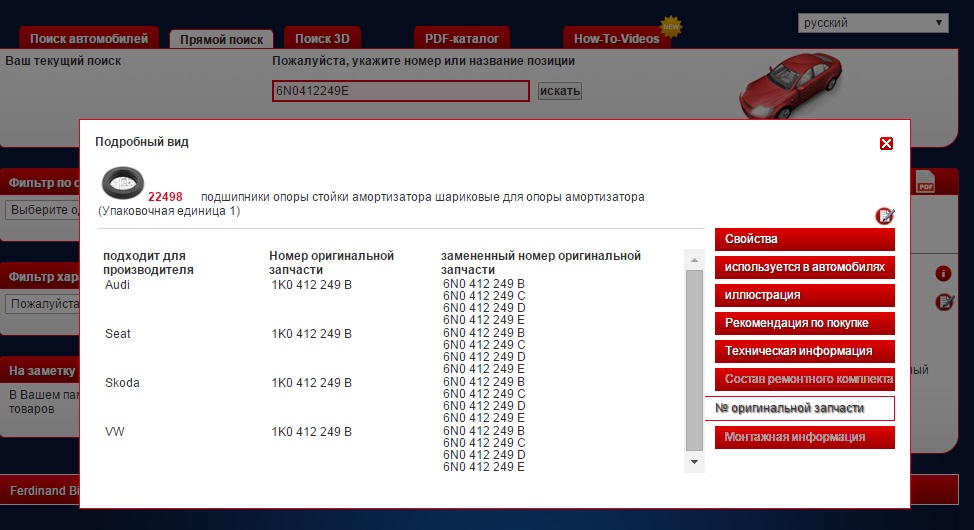Click the notepad edit icon in the dialog
Screen dimensions: 974x530
pos(885,216)
